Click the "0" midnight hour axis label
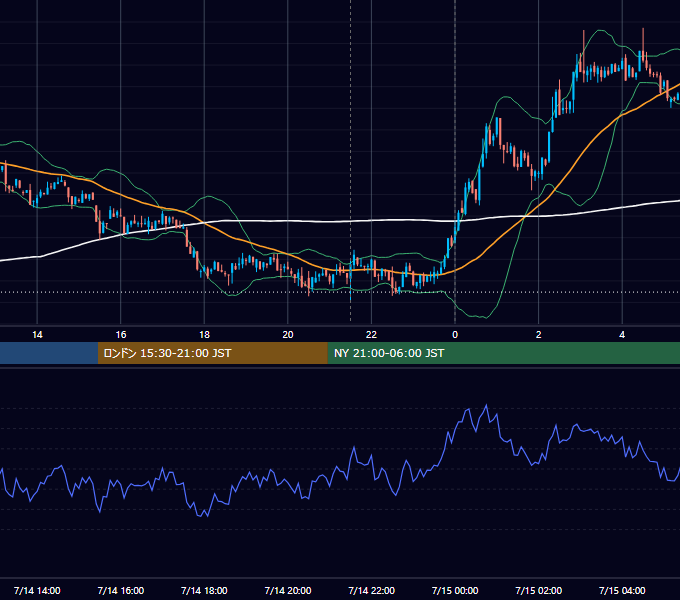The height and width of the screenshot is (600, 680). (x=455, y=335)
